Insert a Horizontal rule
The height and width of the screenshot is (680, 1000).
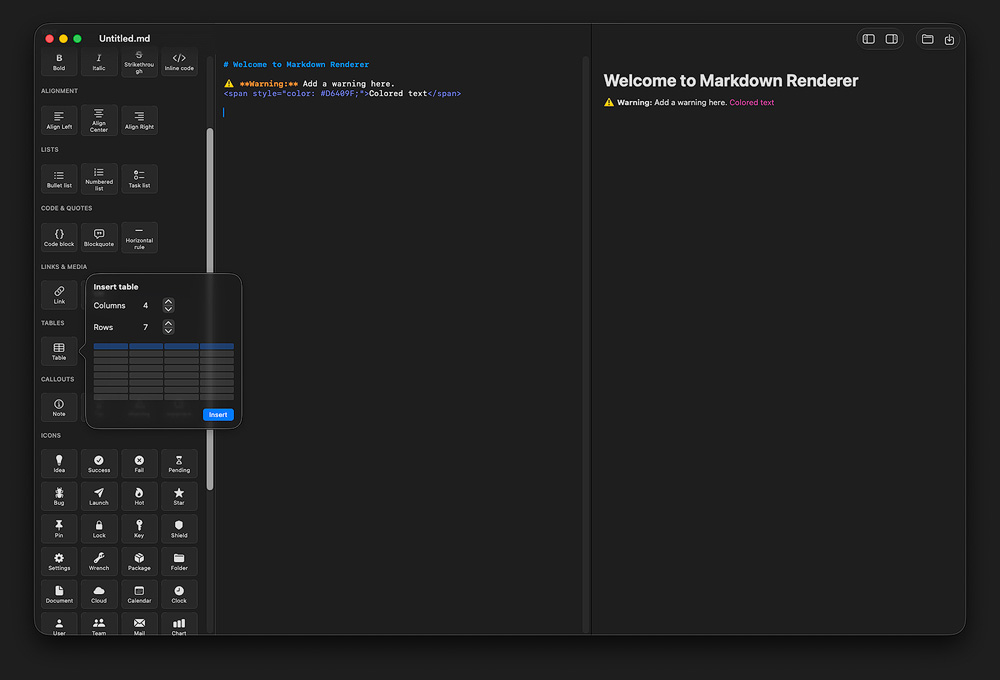[x=139, y=237]
